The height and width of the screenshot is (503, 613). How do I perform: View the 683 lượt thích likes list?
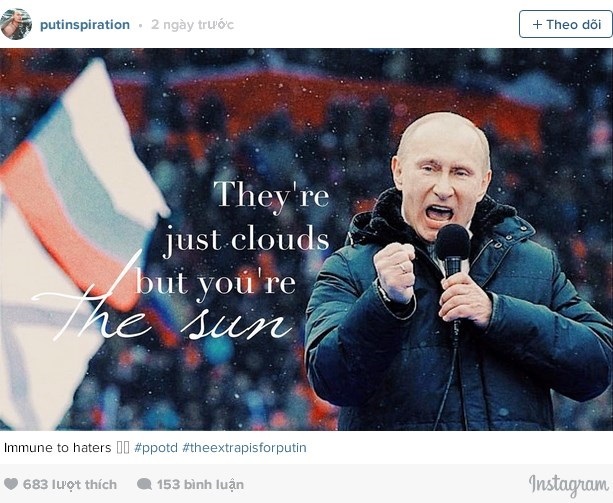pos(70,485)
